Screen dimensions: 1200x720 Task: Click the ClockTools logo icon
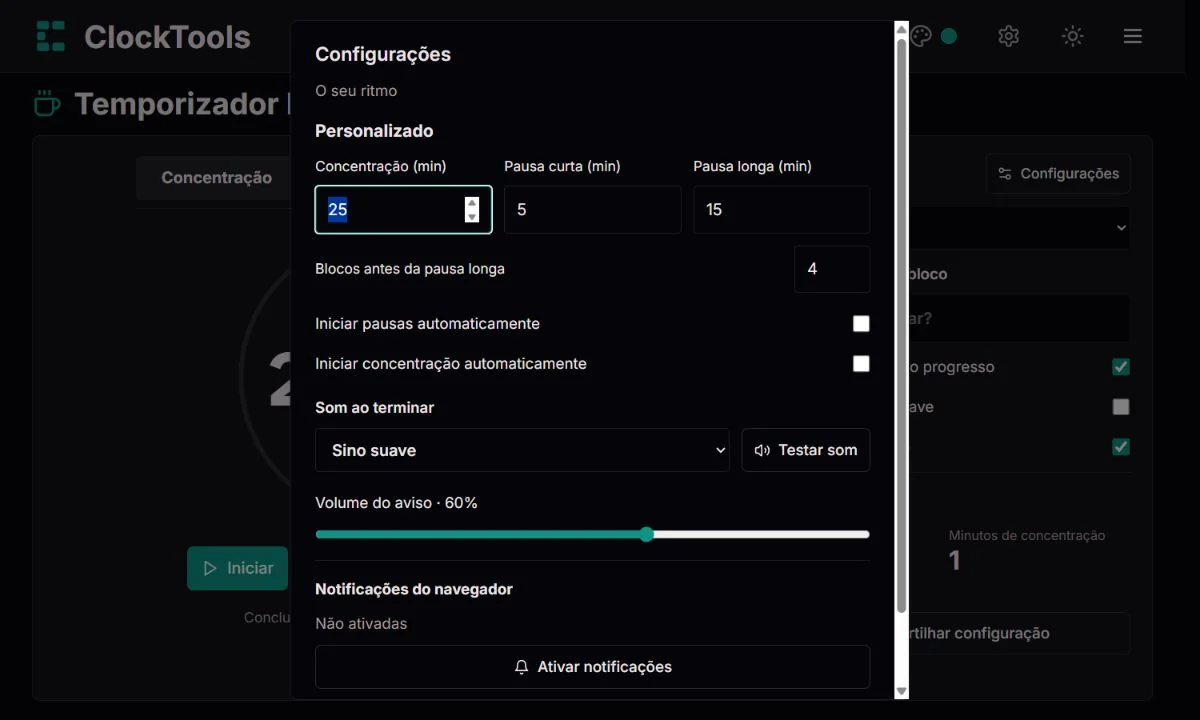50,36
